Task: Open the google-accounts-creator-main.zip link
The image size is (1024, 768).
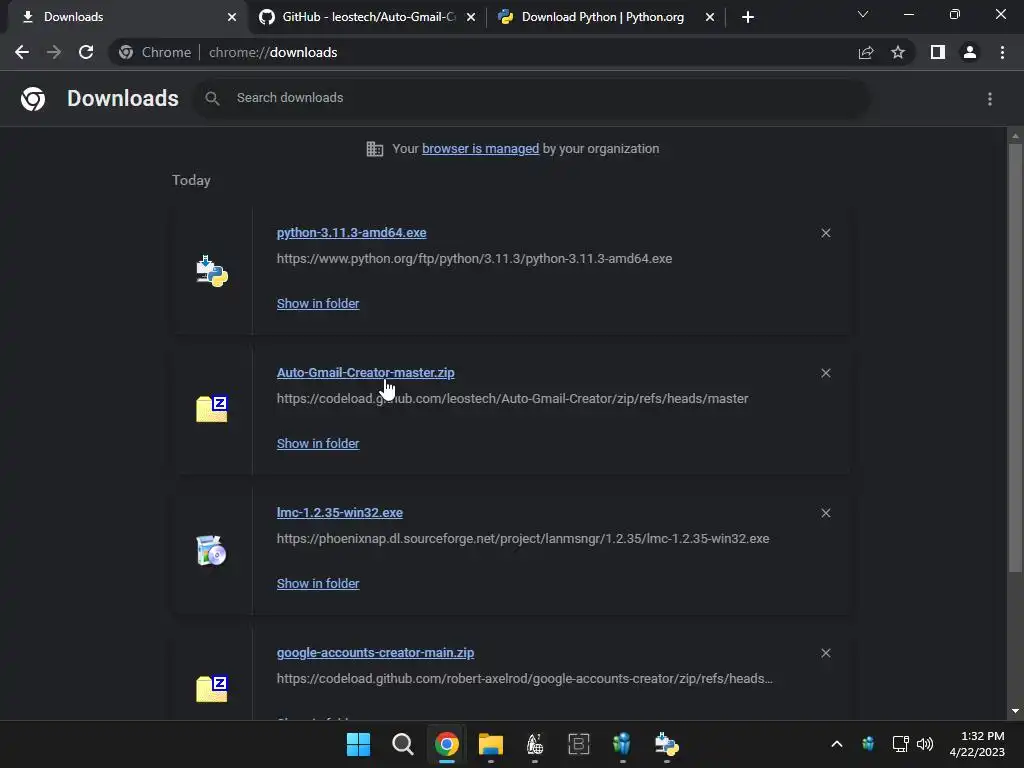Action: pos(376,652)
